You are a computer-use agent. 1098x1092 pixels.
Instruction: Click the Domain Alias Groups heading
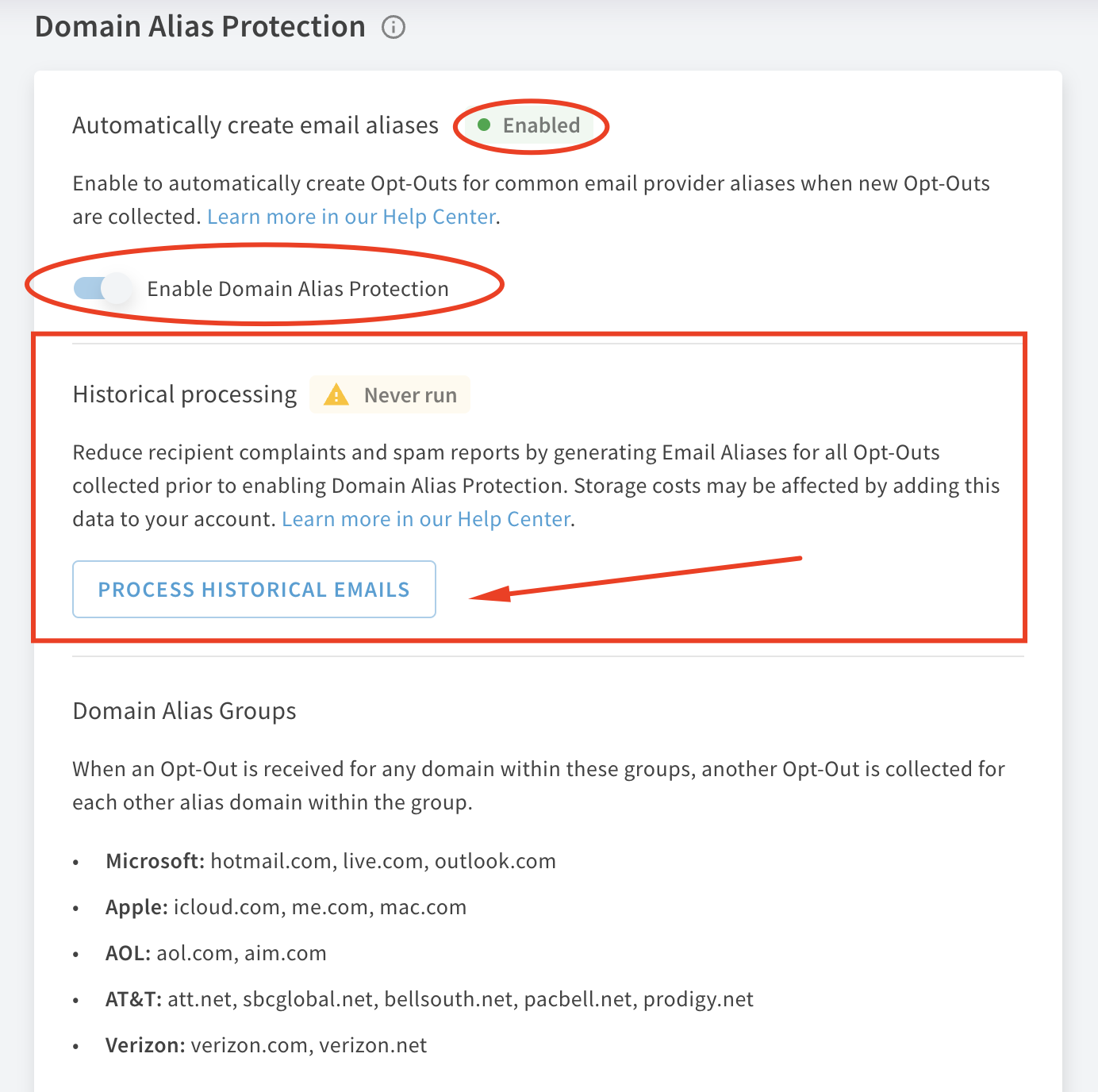tap(184, 711)
